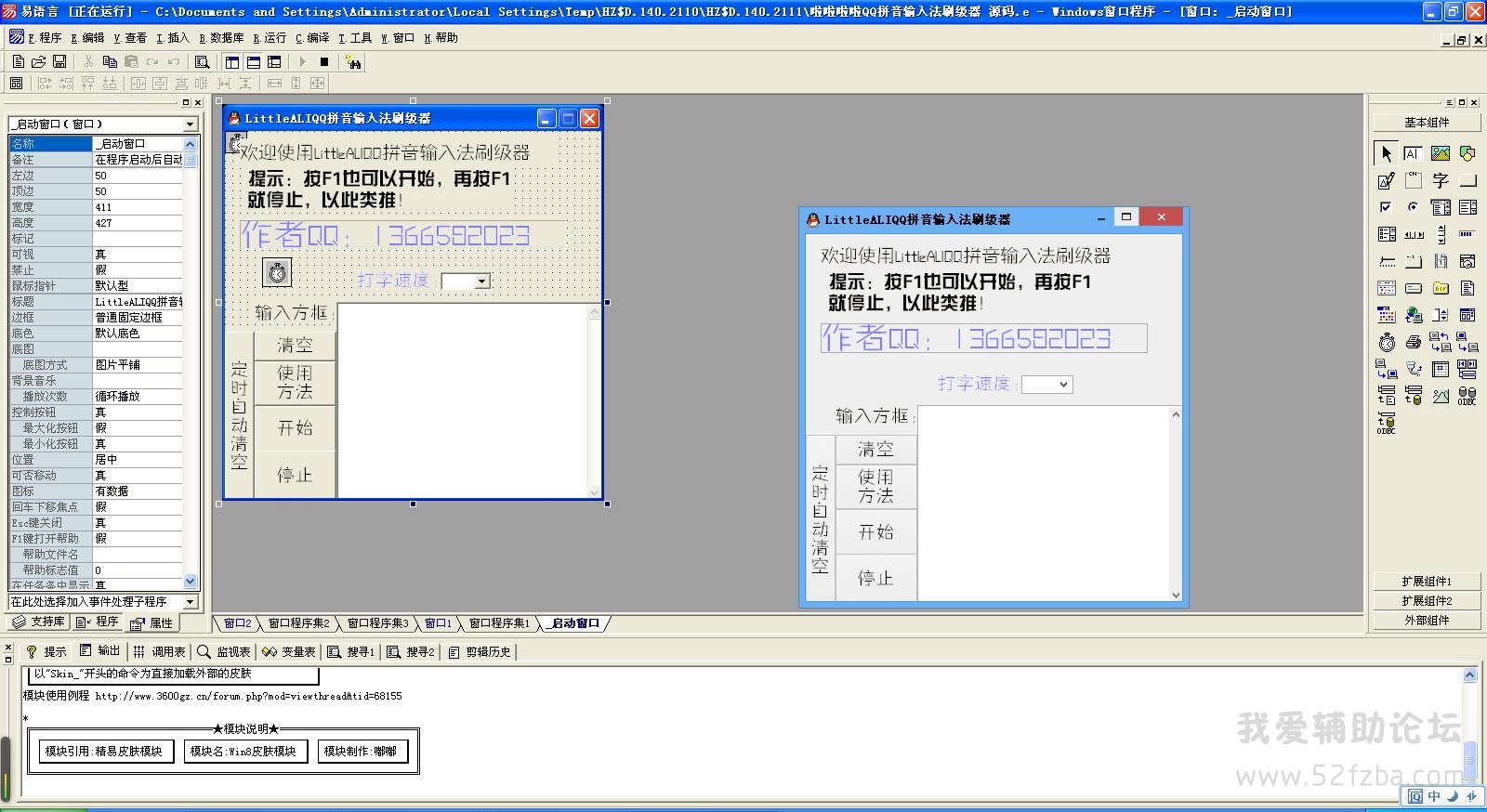Image resolution: width=1487 pixels, height=812 pixels.
Task: Switch to the 程序 tab in the left panel
Action: click(98, 622)
